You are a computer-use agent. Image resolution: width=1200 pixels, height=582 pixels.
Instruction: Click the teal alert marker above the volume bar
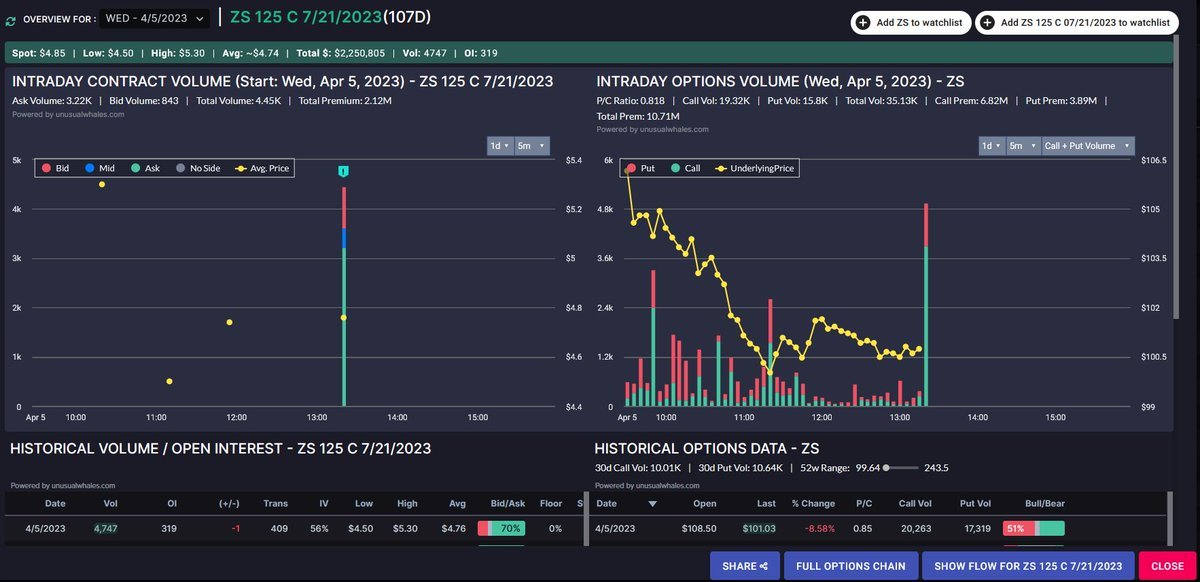click(343, 172)
